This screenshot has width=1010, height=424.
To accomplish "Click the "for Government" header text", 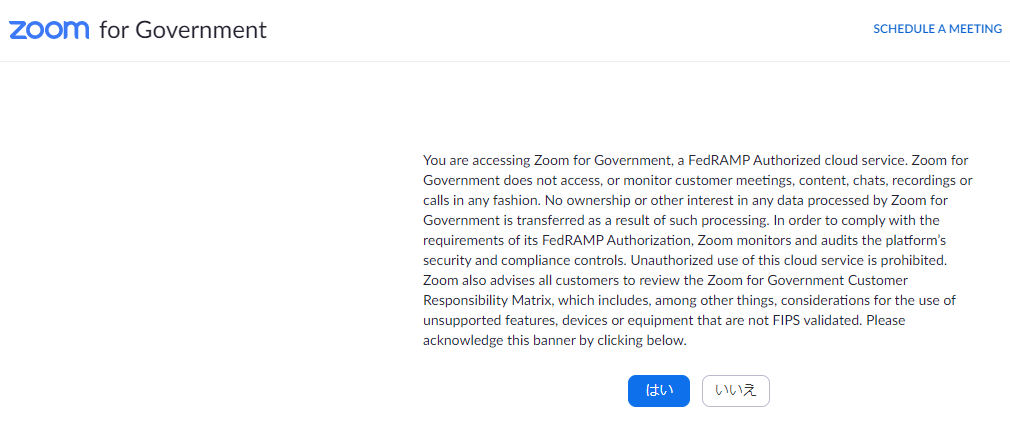I will tap(183, 29).
